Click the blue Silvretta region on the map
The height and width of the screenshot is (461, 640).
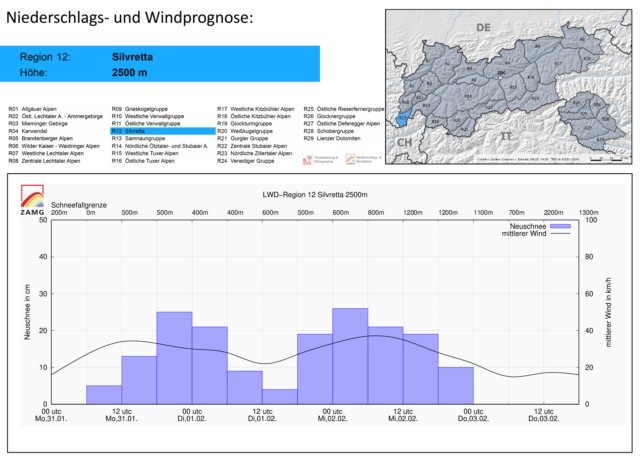403,118
